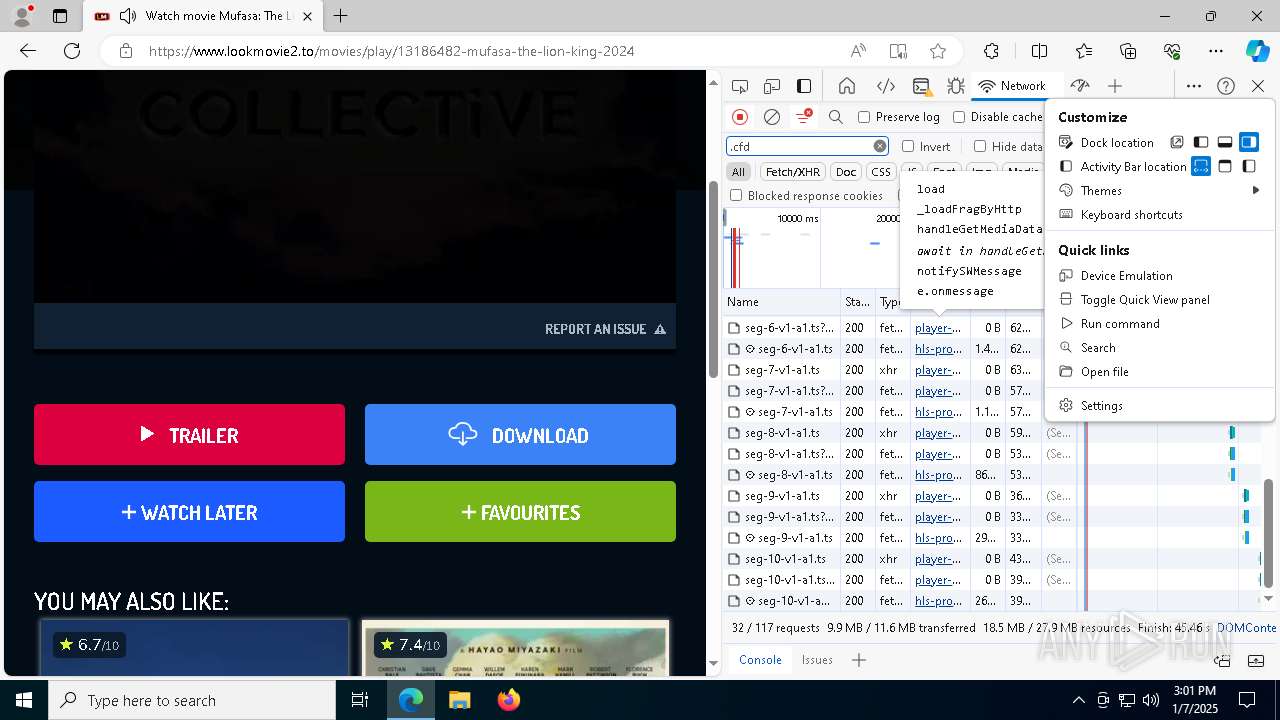Choose Open file quick link
The image size is (1280, 720).
click(1160, 371)
